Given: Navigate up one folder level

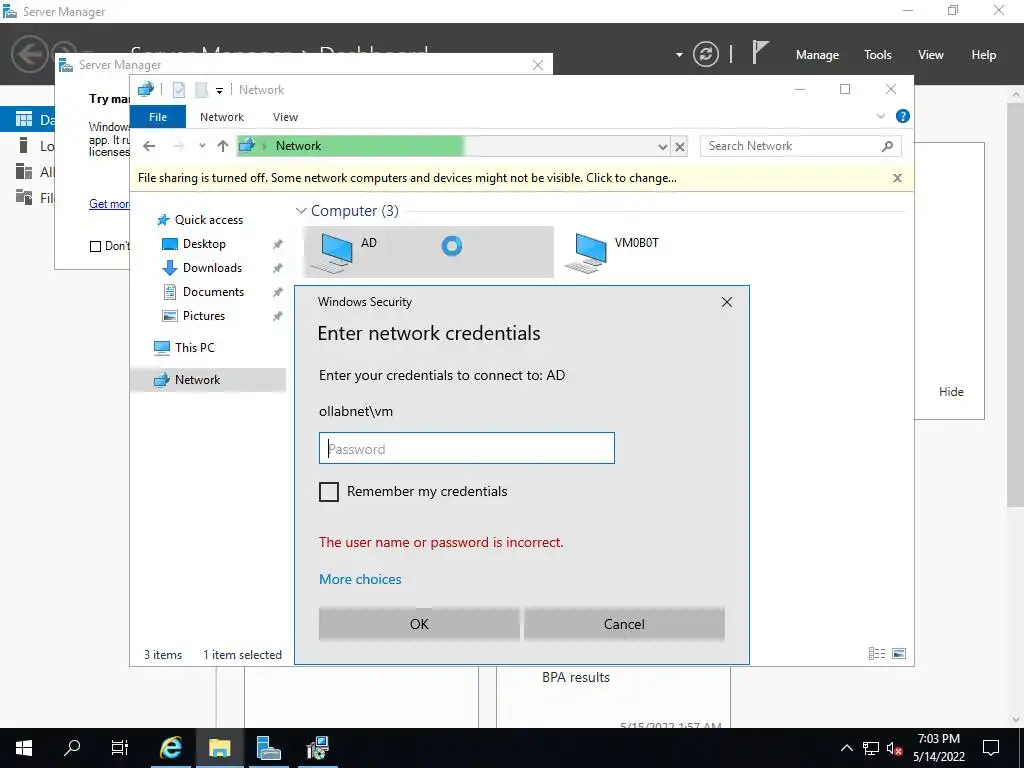Looking at the screenshot, I should tap(223, 146).
